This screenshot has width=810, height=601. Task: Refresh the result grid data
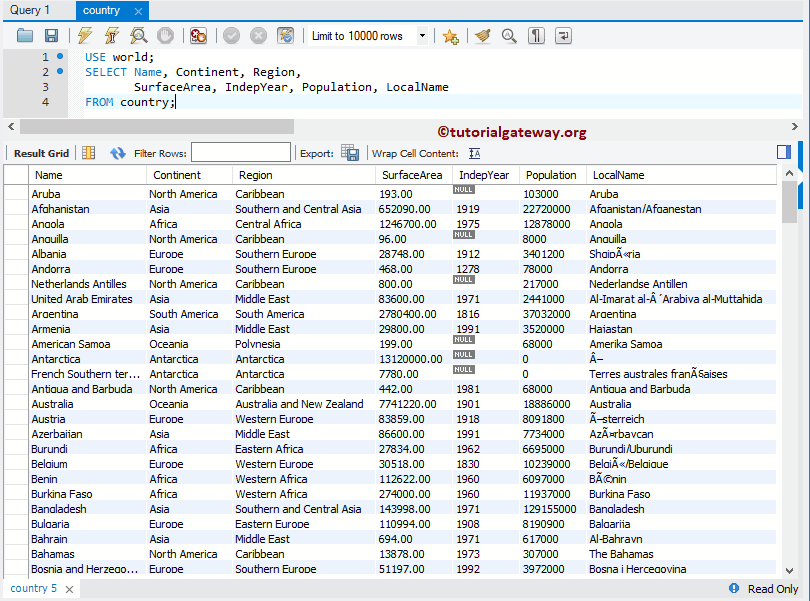[x=118, y=153]
